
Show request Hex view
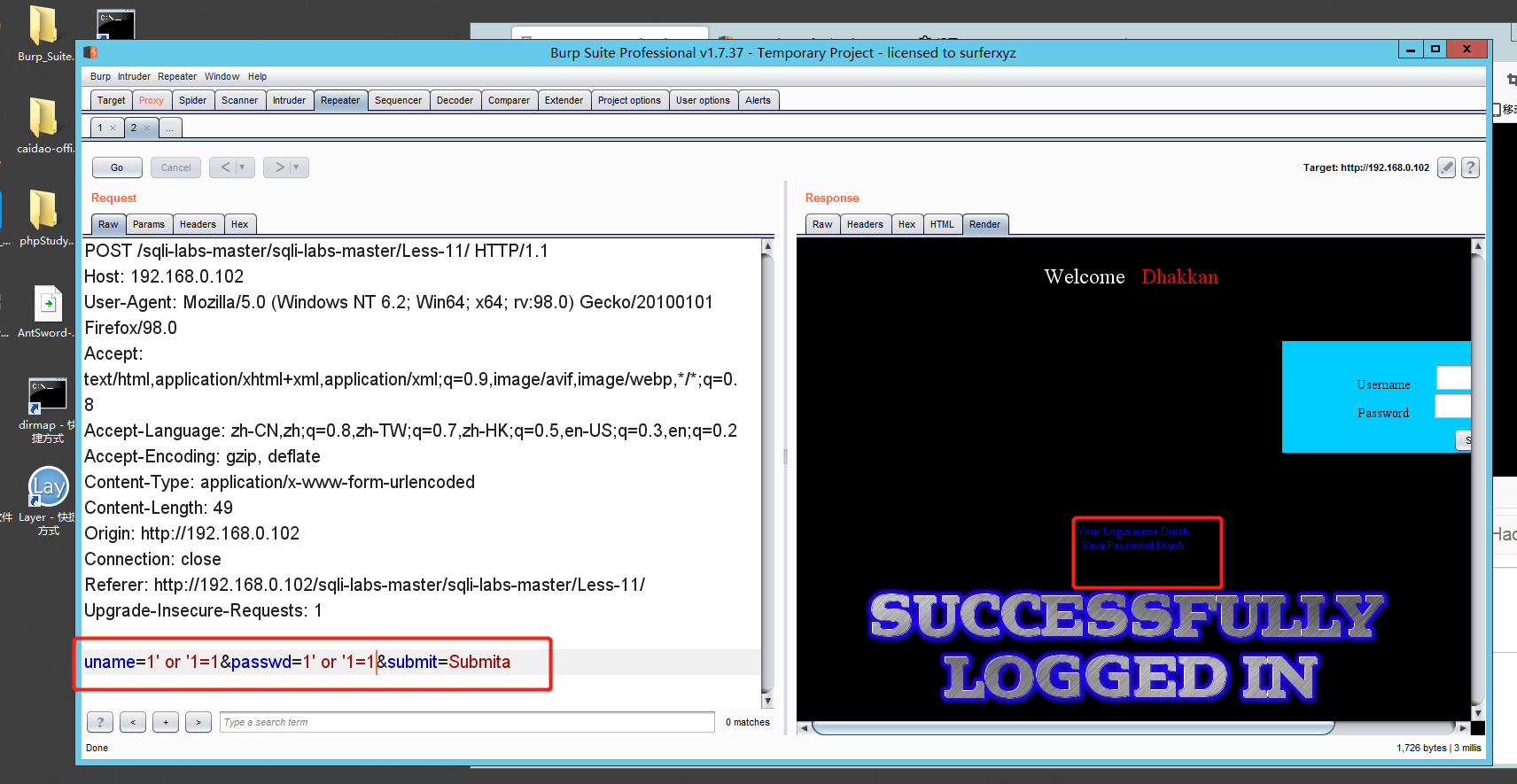pos(240,225)
